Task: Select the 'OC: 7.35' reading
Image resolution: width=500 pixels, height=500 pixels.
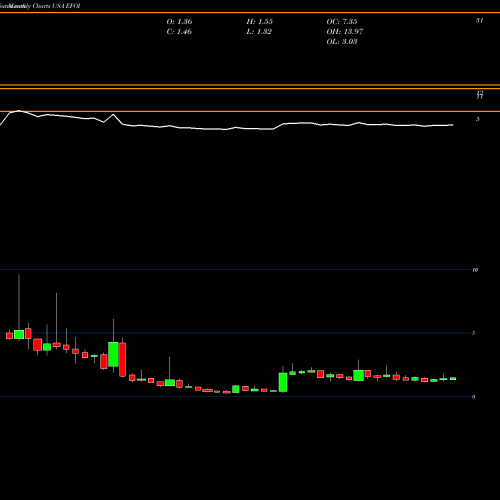Action: [342, 22]
